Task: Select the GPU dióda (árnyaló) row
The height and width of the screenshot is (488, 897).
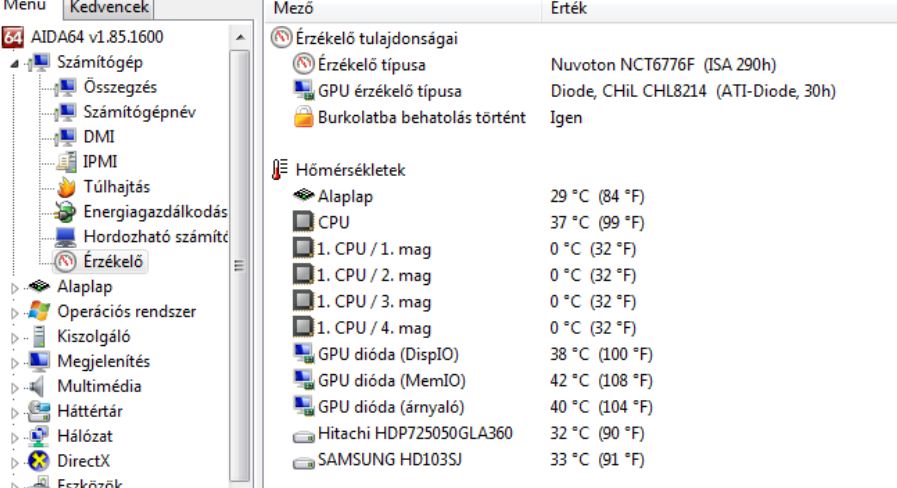Action: pyautogui.click(x=391, y=407)
